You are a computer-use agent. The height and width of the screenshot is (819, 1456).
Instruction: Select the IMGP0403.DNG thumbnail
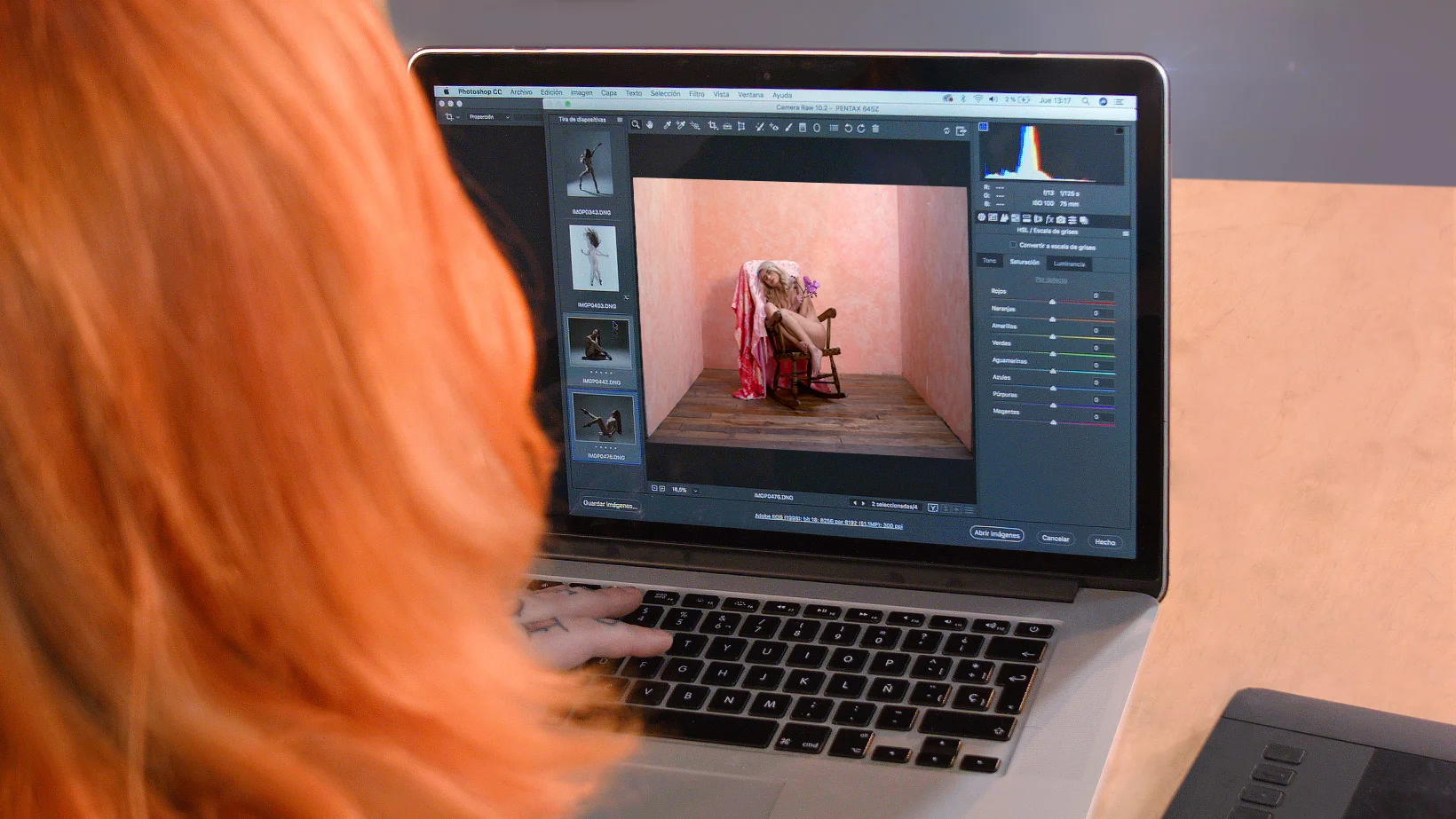click(x=593, y=257)
